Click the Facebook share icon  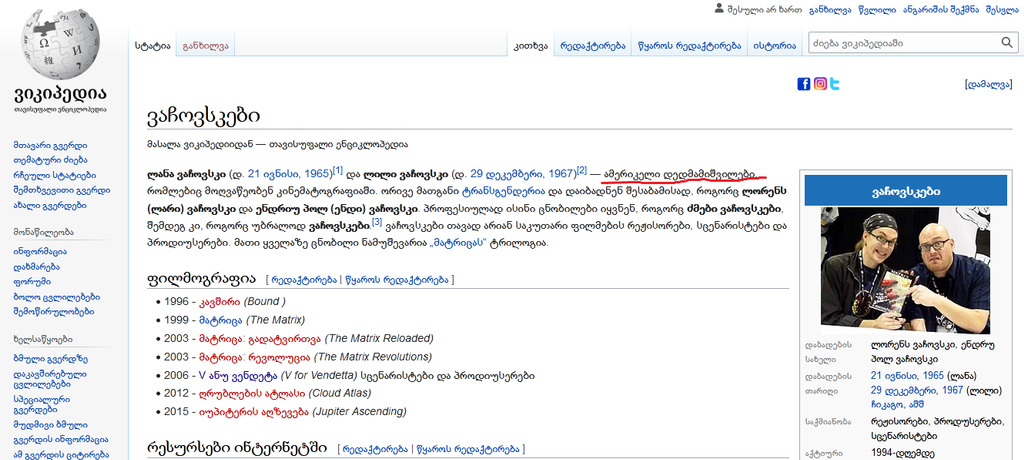point(803,84)
